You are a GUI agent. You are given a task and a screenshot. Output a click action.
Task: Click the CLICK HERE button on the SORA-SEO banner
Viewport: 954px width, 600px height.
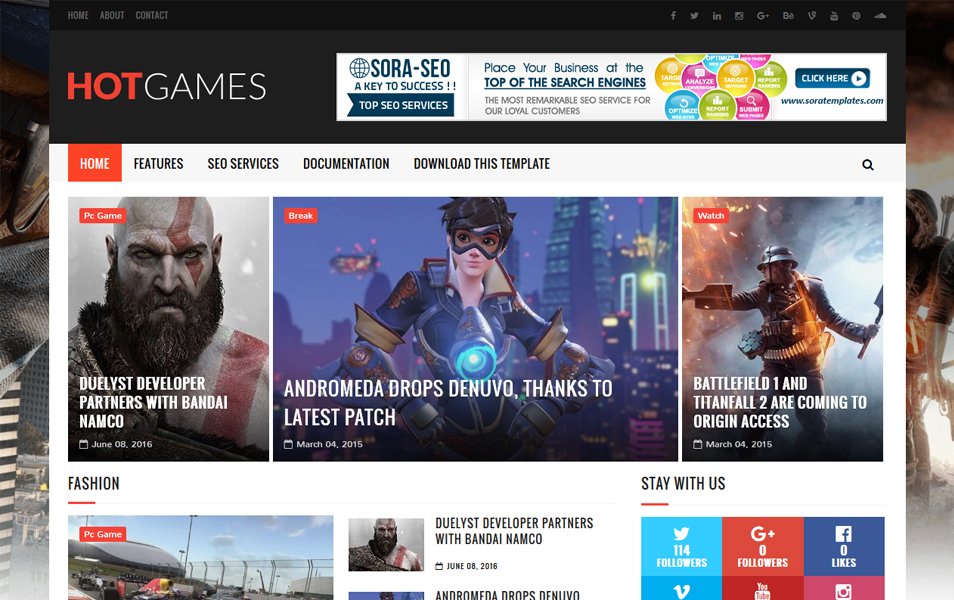pos(832,77)
